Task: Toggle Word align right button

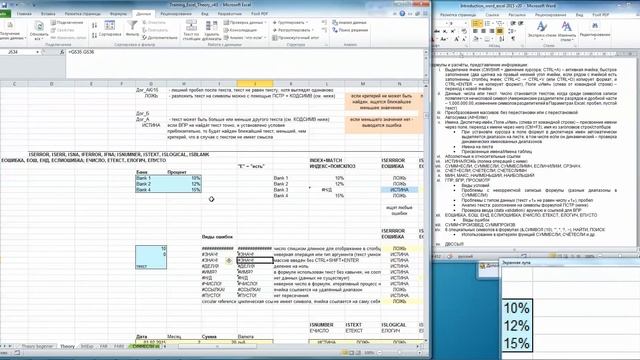Action: [492, 31]
